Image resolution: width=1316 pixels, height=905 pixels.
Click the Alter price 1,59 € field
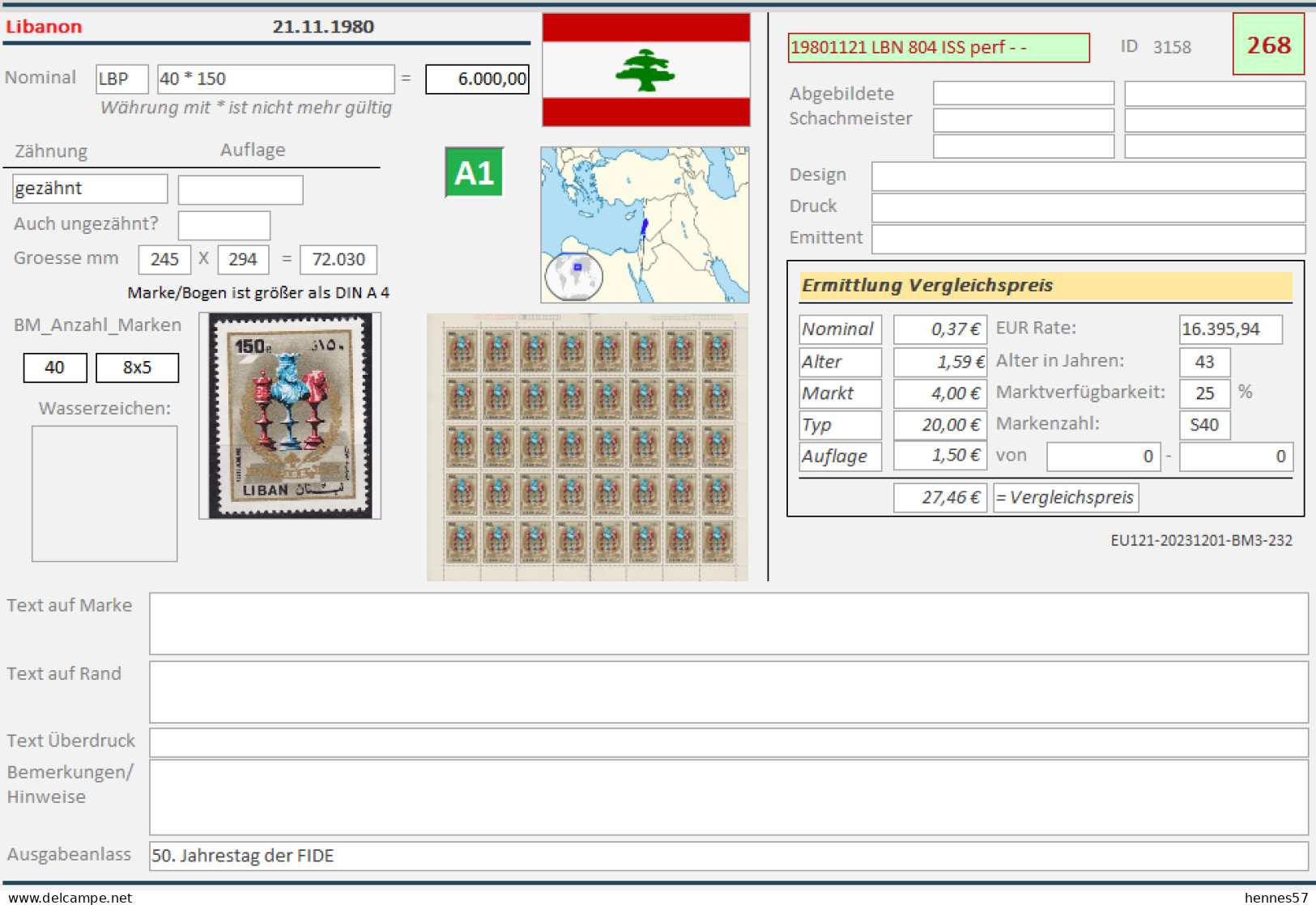click(x=940, y=362)
